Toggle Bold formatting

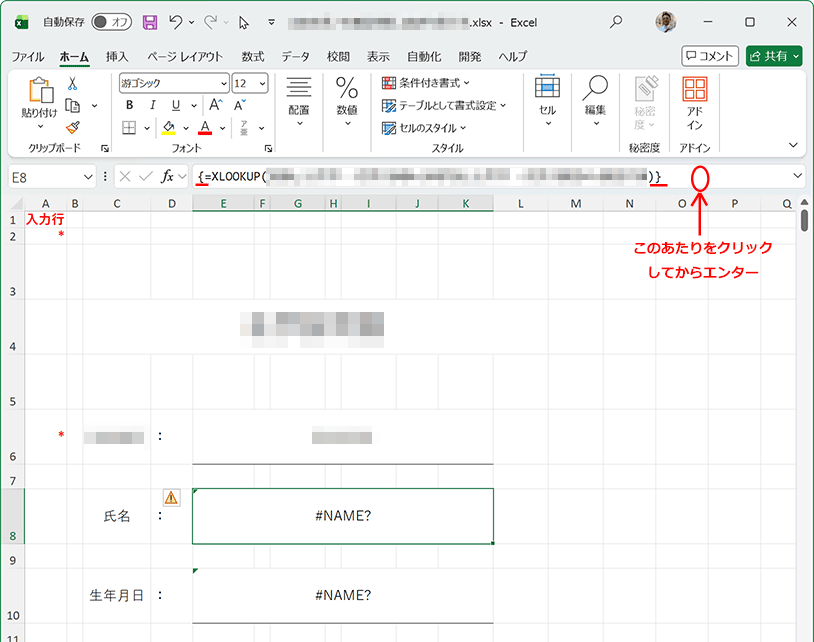(x=129, y=105)
